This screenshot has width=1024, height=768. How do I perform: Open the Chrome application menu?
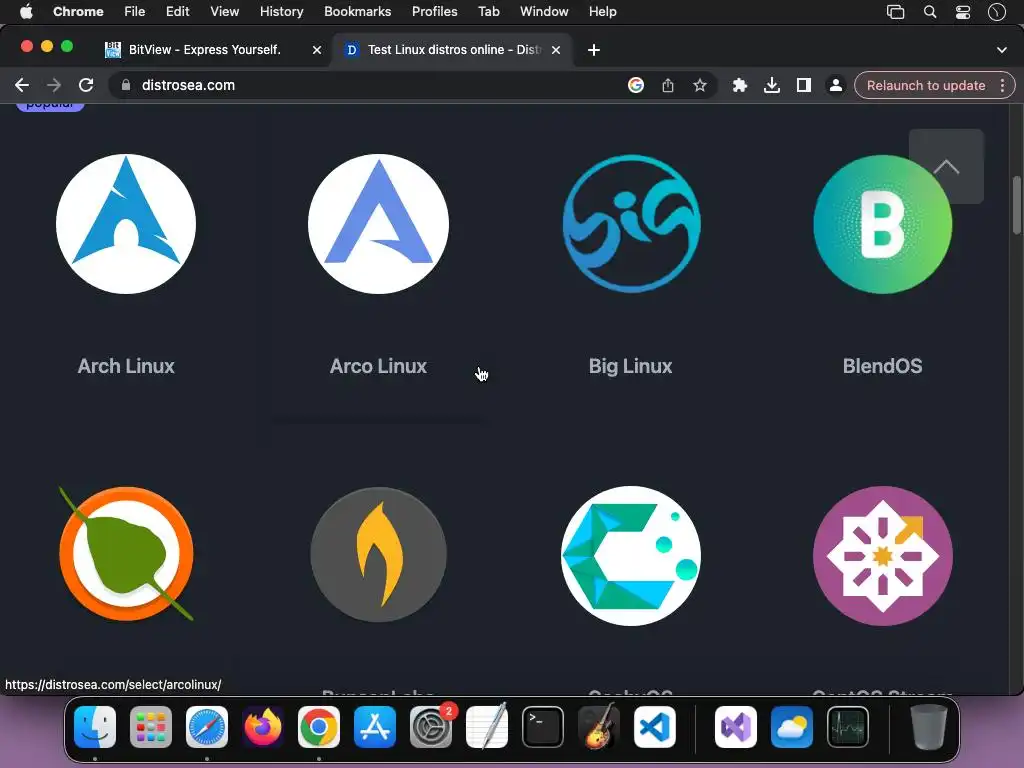(78, 12)
